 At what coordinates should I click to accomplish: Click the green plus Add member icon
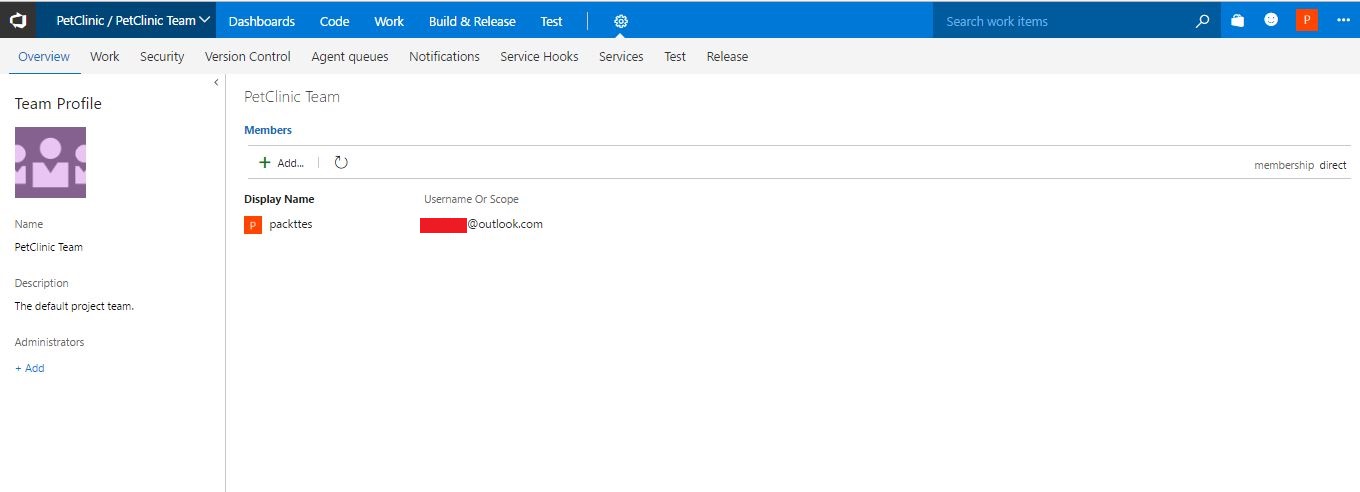[265, 162]
